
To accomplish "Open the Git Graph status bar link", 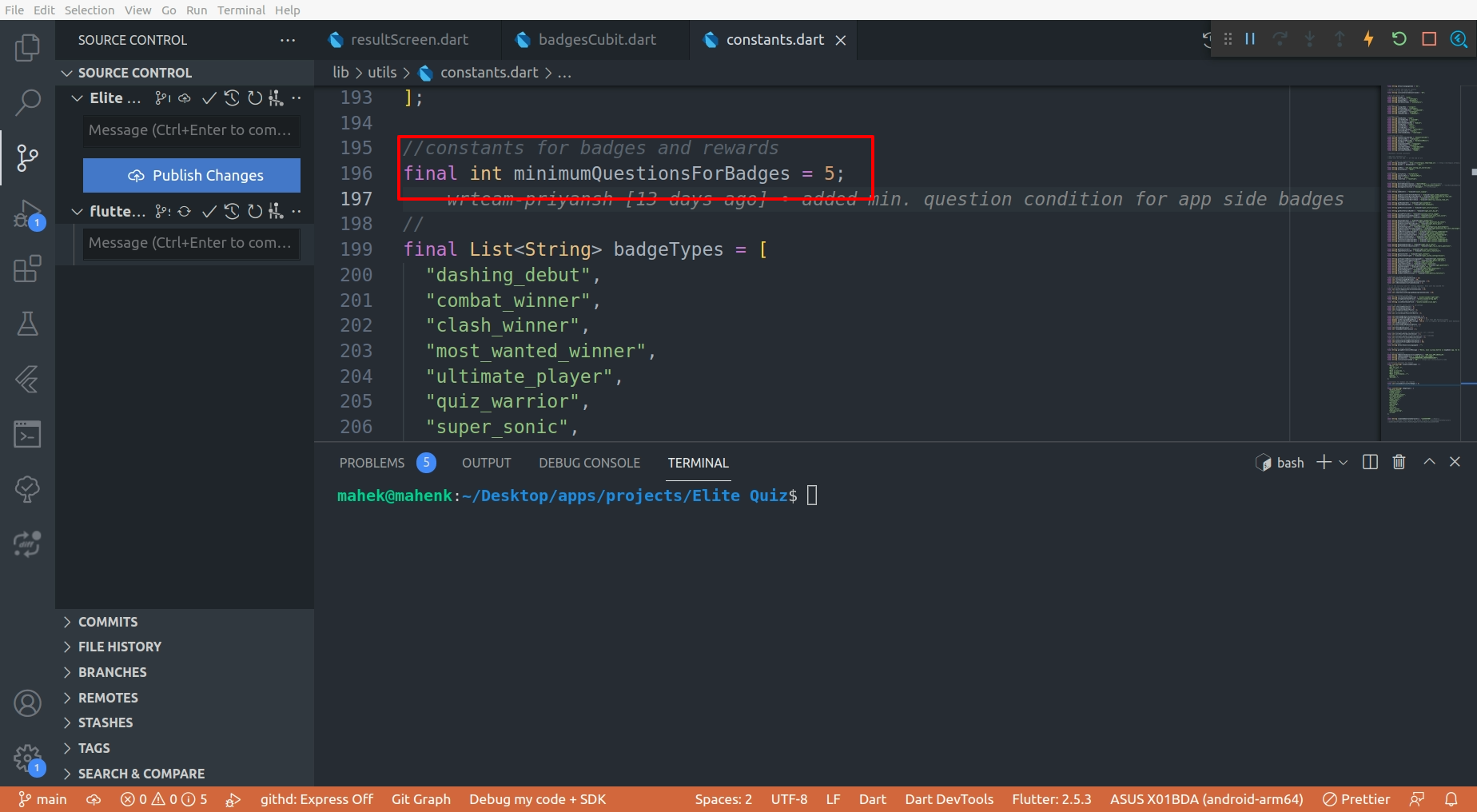I will click(420, 799).
